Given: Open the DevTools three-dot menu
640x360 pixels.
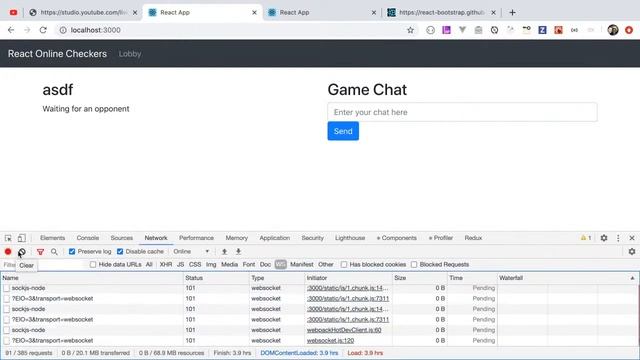Looking at the screenshot, I should pos(618,238).
